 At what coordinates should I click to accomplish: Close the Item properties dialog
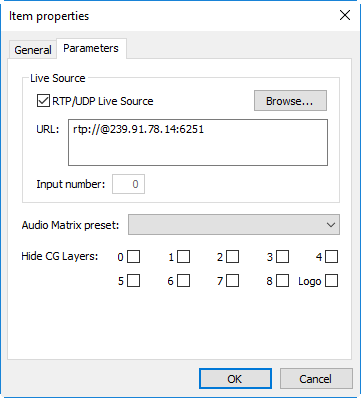345,15
